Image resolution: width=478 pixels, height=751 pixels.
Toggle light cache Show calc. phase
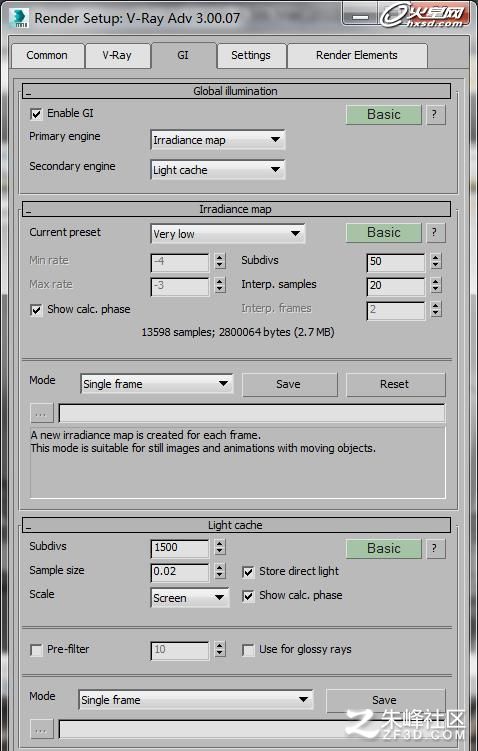(x=248, y=596)
